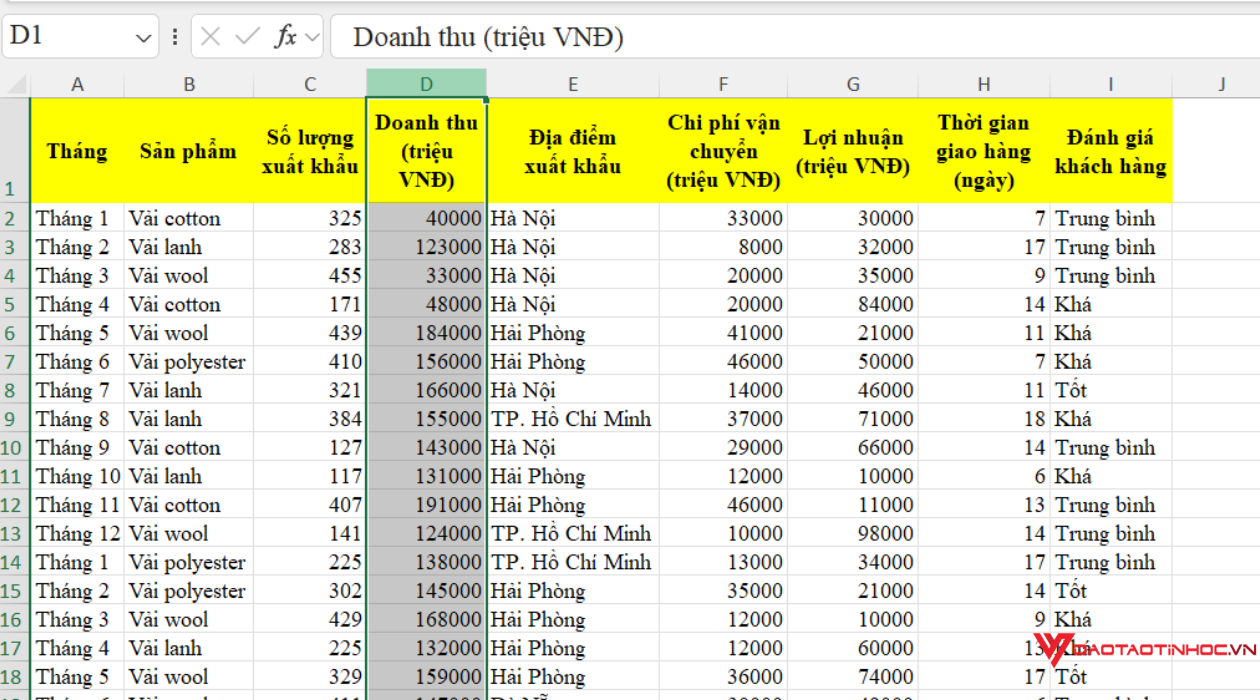This screenshot has width=1260, height=700.
Task: Click the header "Chi phí vận chuyển"
Action: 723,151
